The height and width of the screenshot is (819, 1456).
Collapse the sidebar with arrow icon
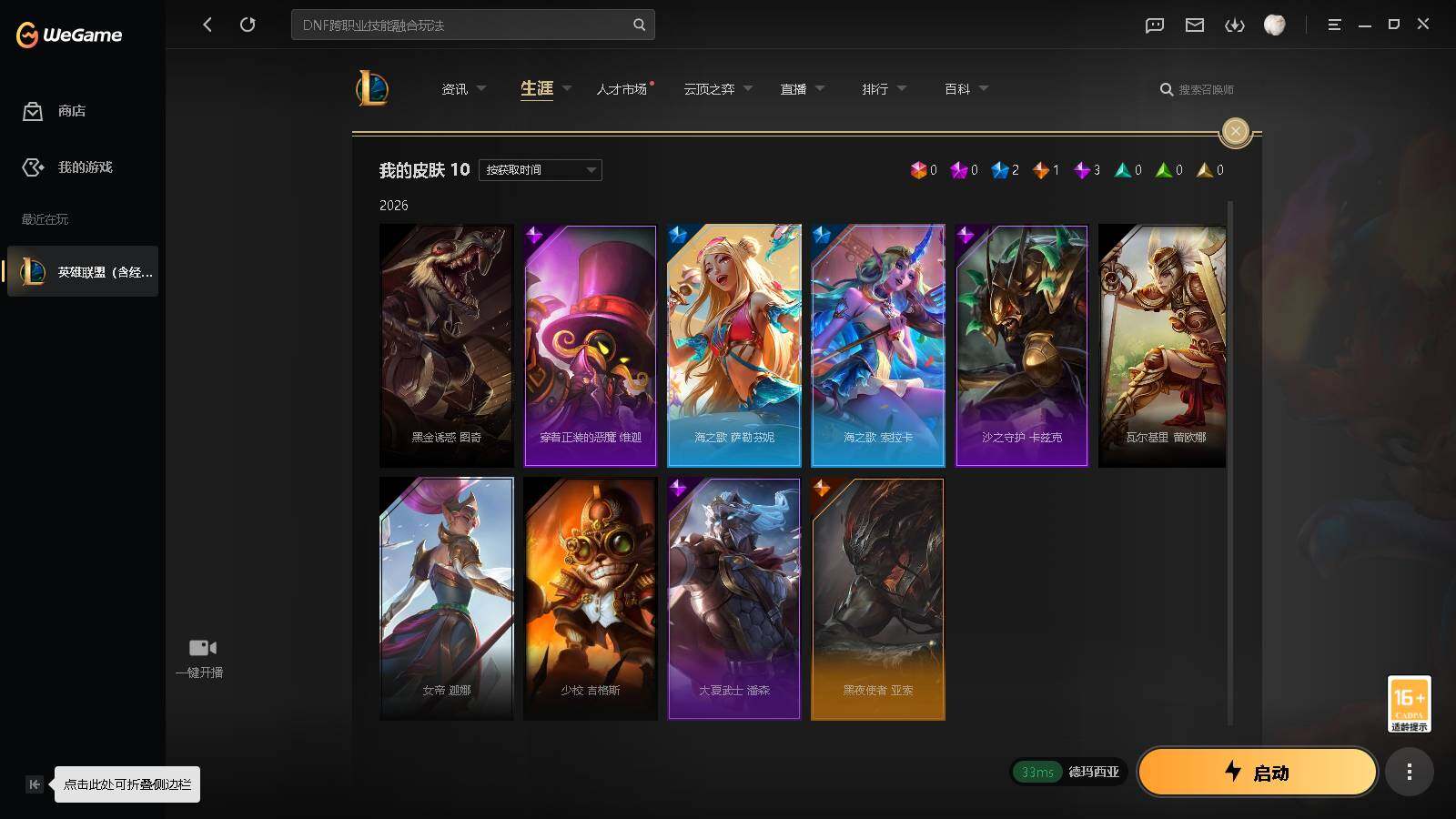point(35,784)
